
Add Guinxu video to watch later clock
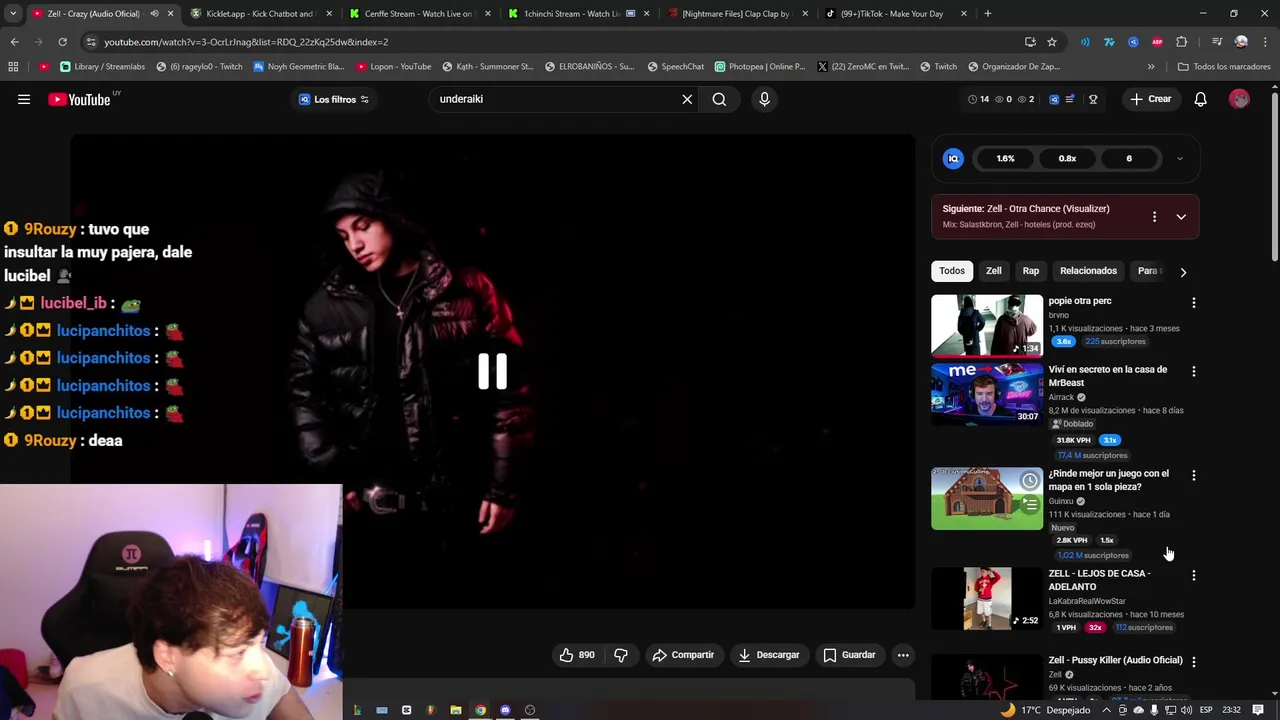coord(1029,482)
